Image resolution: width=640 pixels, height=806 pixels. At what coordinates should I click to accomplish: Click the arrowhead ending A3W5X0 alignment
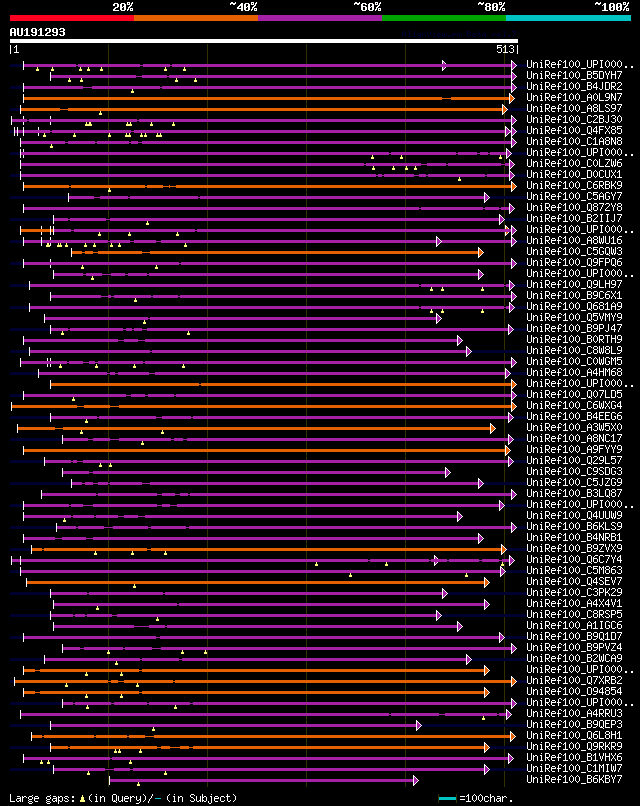pos(492,428)
